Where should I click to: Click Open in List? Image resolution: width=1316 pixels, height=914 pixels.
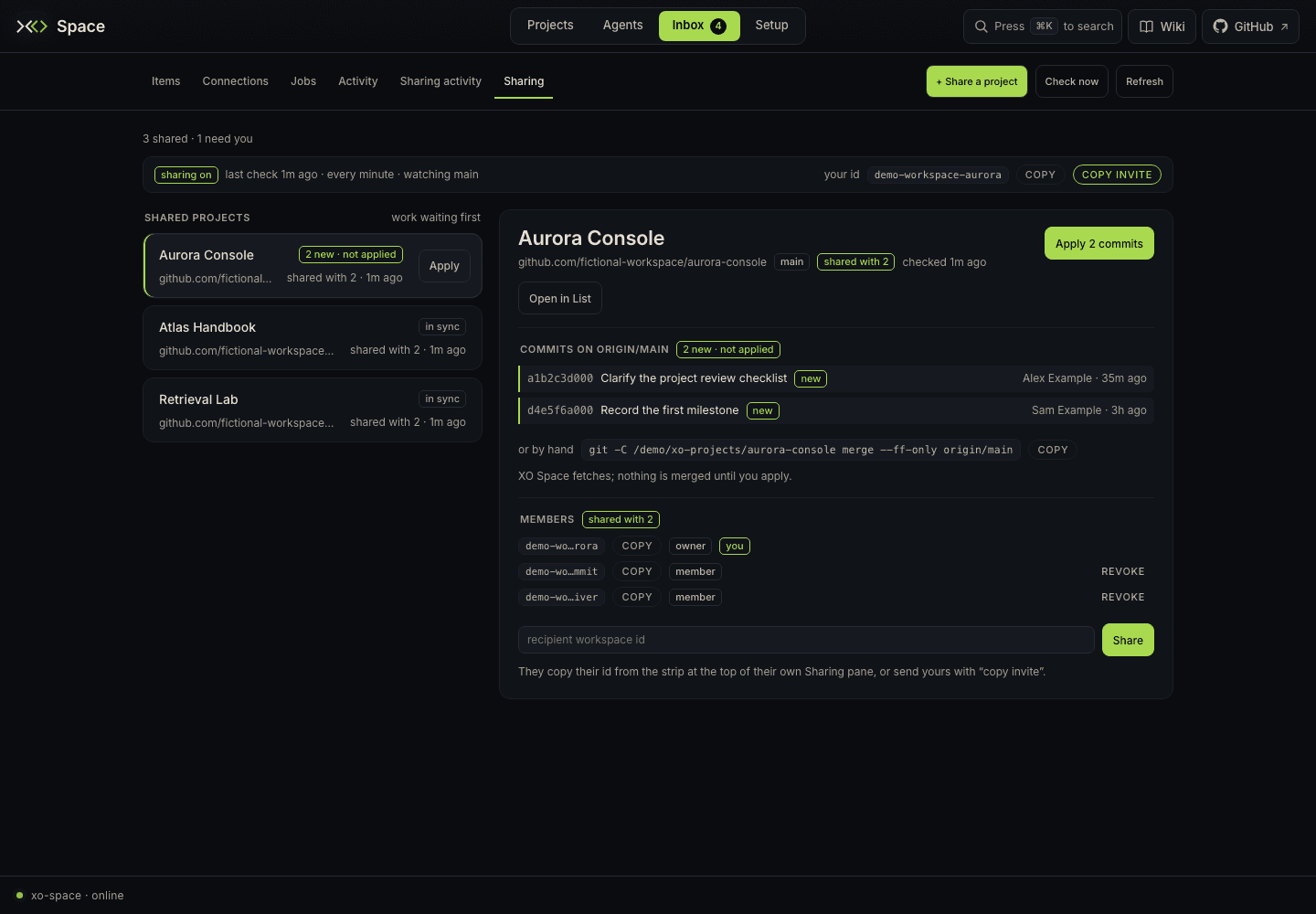560,299
